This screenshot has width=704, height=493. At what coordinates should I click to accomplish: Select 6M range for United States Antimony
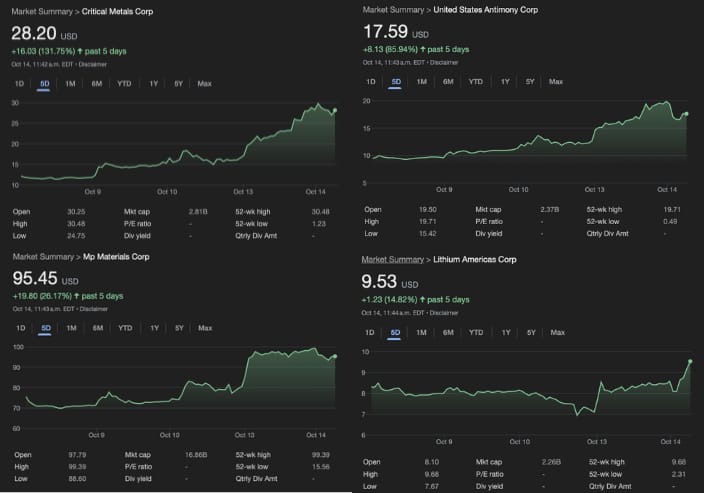point(448,82)
